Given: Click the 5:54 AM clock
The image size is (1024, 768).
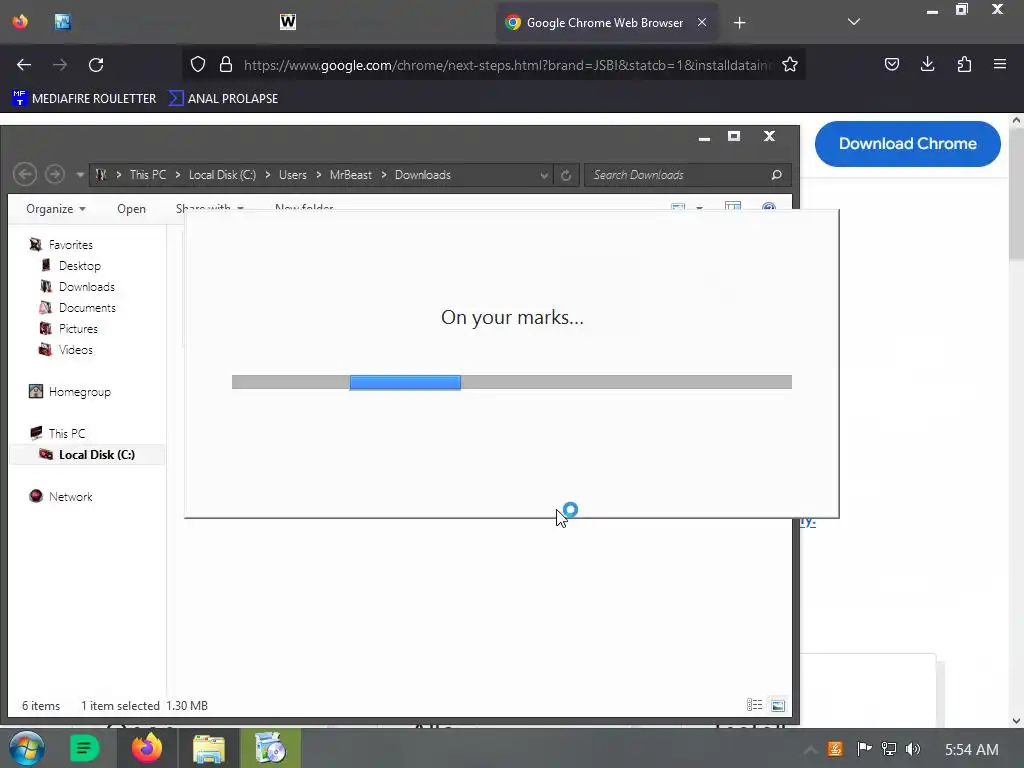Looking at the screenshot, I should [972, 750].
